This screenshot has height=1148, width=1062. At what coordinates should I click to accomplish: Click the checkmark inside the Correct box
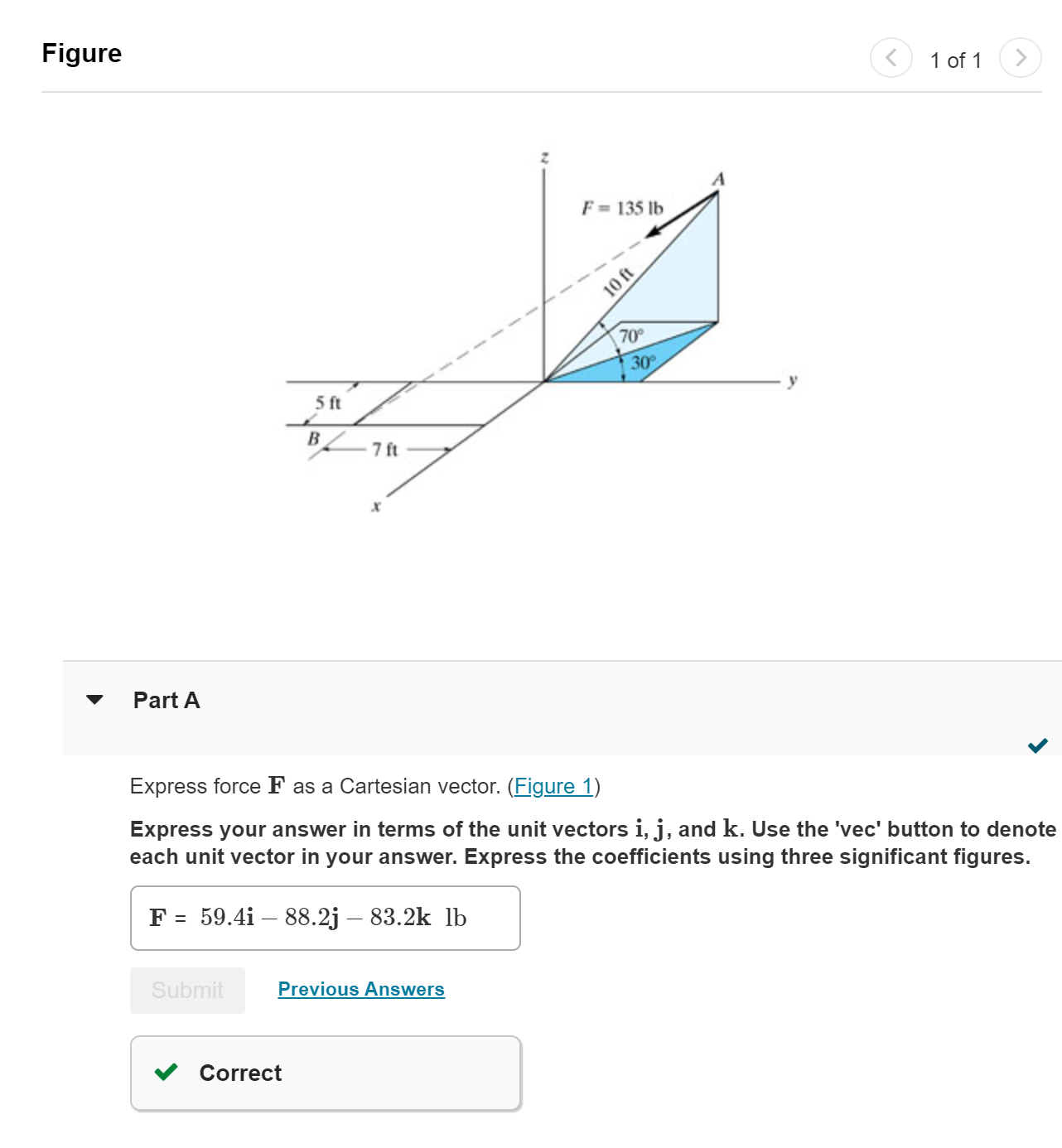coord(167,1073)
